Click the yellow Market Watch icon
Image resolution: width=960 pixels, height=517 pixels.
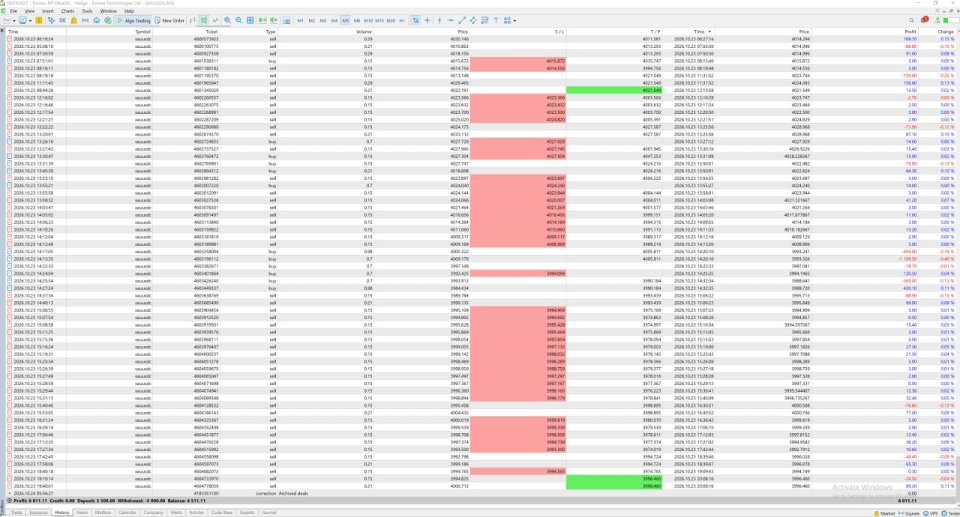(39, 20)
